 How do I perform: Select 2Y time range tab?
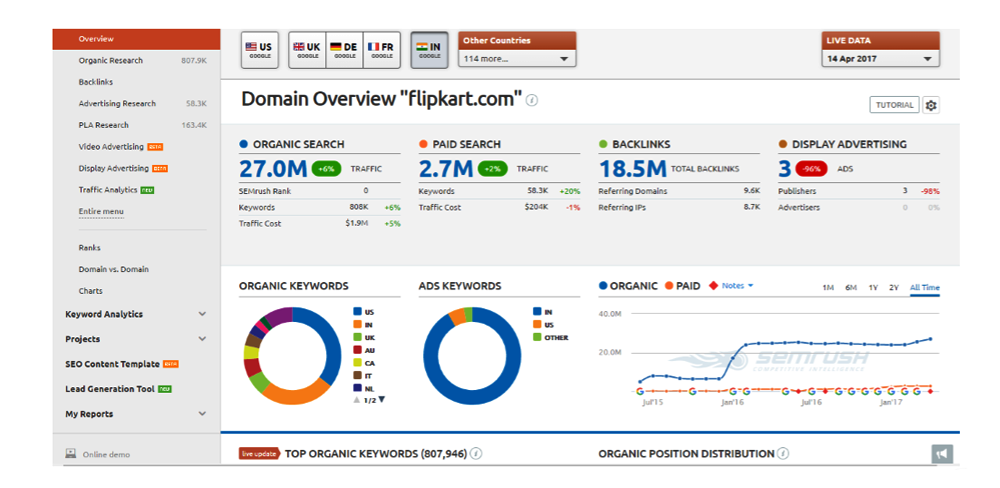point(894,288)
